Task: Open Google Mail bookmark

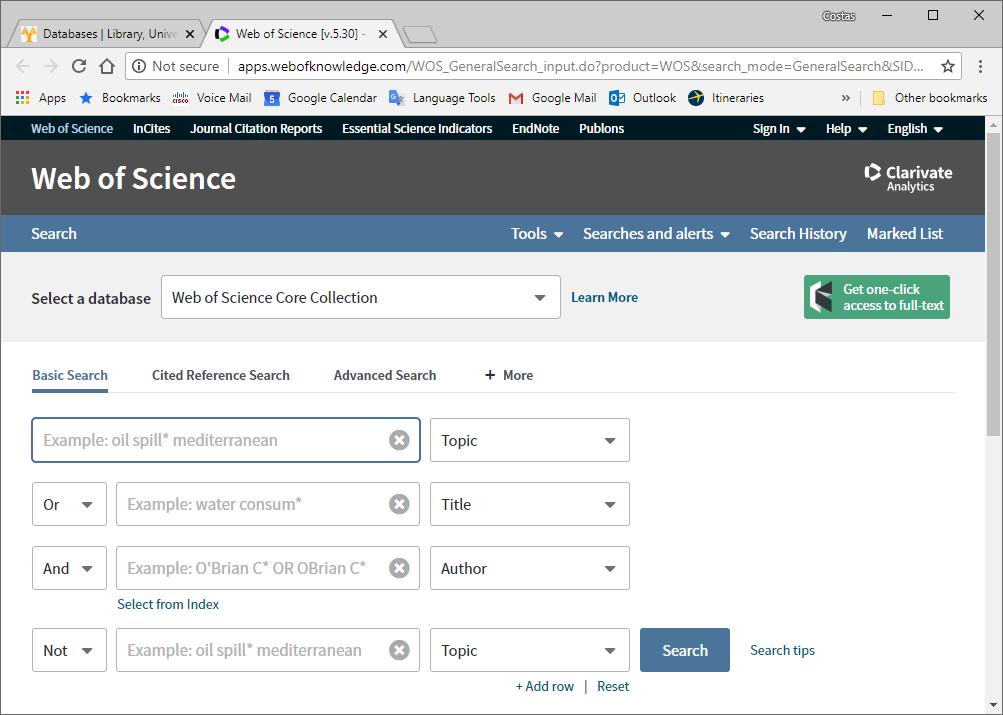Action: pos(552,98)
